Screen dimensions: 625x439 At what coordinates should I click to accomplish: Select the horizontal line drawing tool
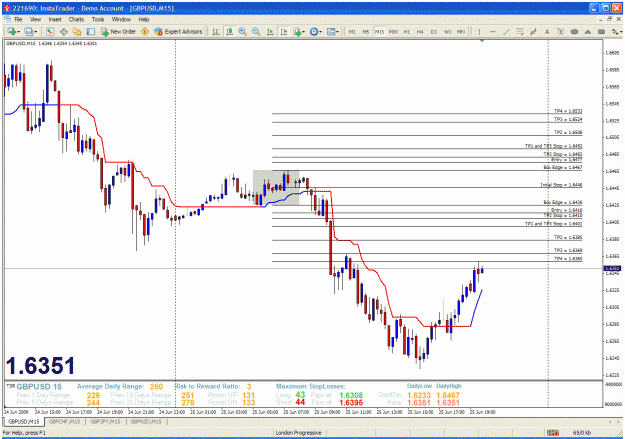(493, 31)
